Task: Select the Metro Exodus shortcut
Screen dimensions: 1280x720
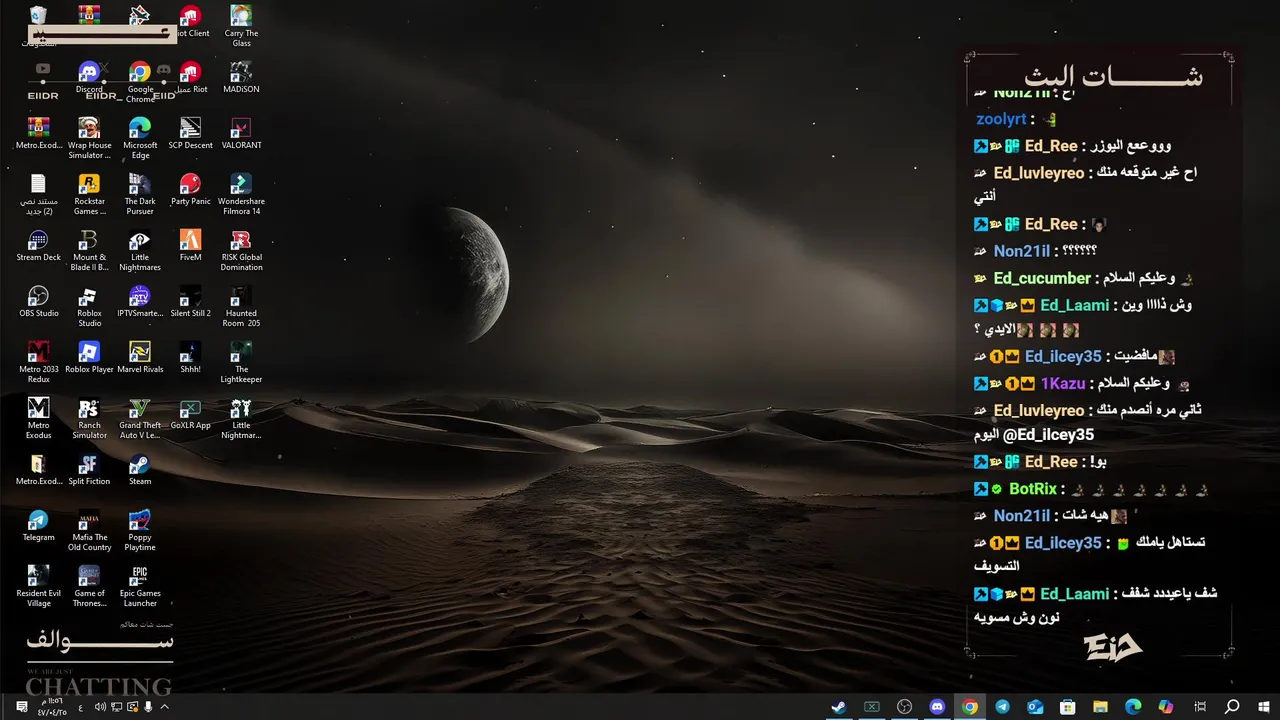Action: (38, 418)
